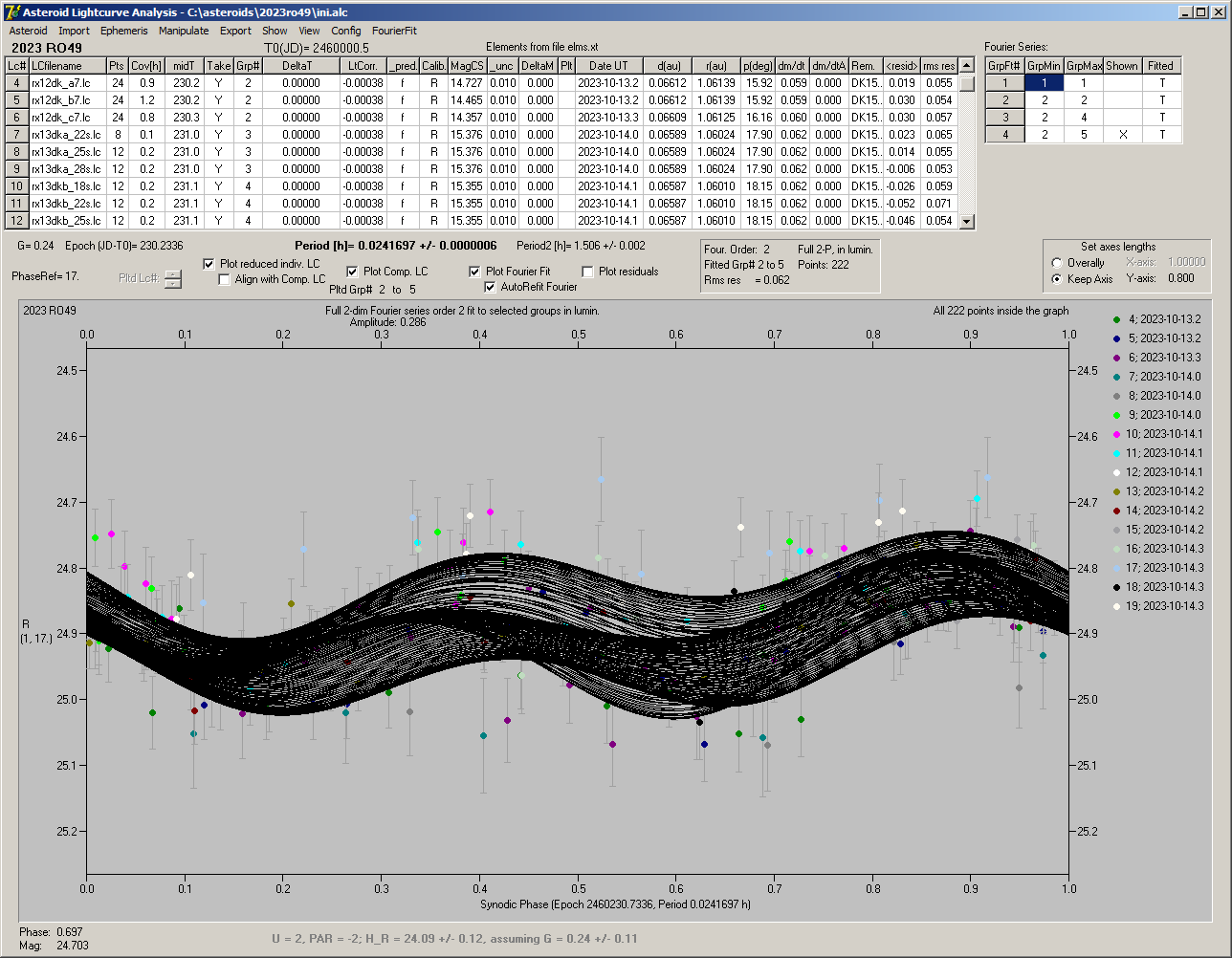
Task: Click the LCfilename column header
Action: 67,66
